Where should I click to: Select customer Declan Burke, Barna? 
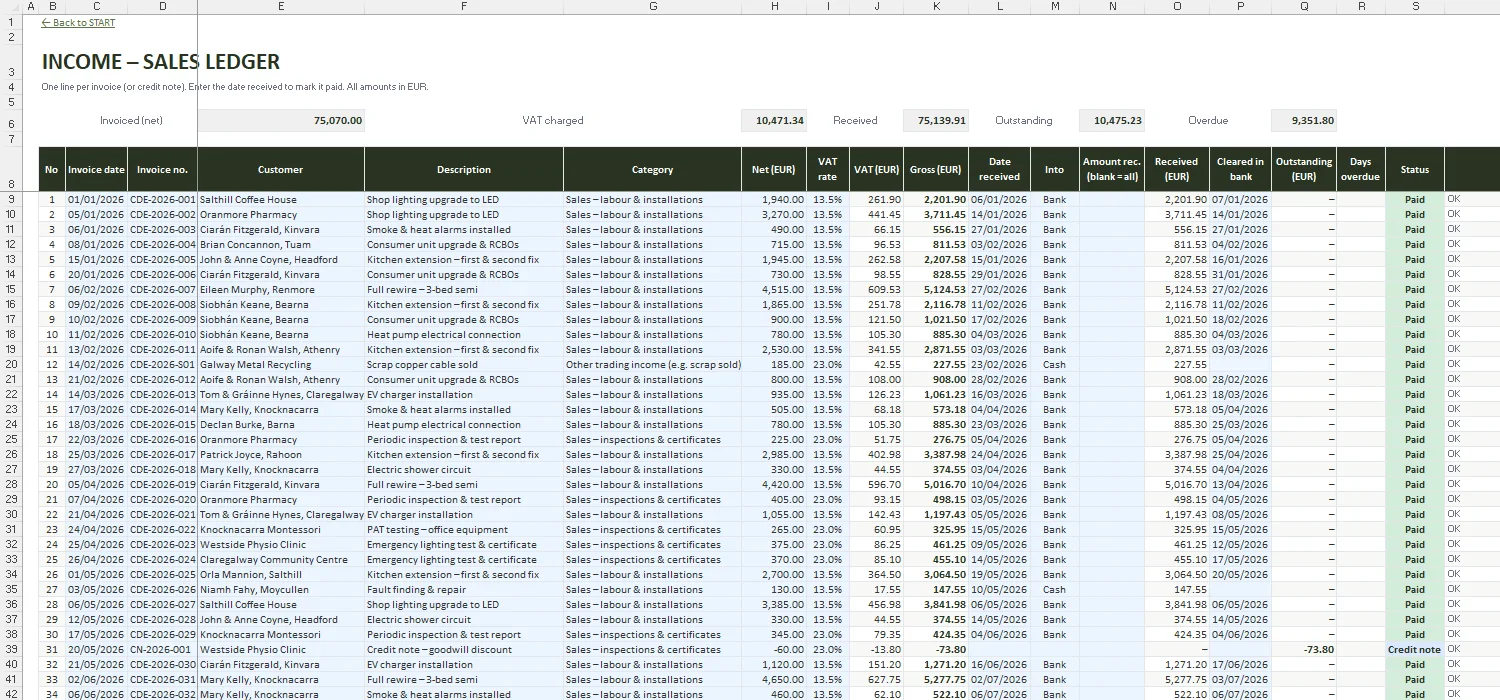[x=281, y=425]
